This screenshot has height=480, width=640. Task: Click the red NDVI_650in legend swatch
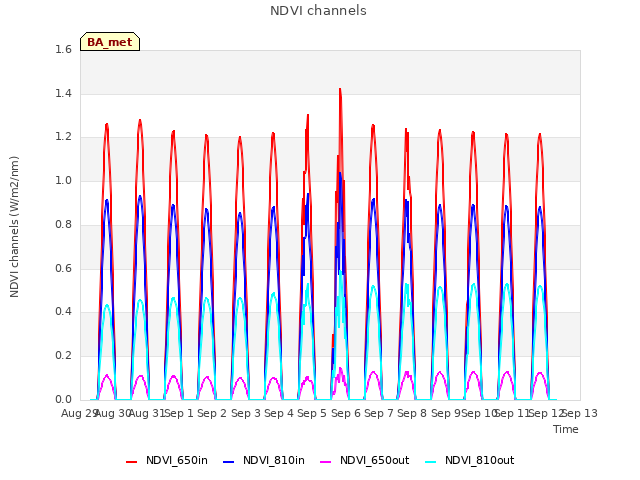(x=131, y=462)
